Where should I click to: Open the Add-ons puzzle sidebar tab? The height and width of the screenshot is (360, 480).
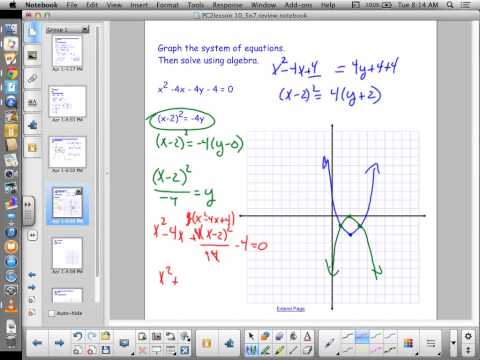tap(32, 125)
